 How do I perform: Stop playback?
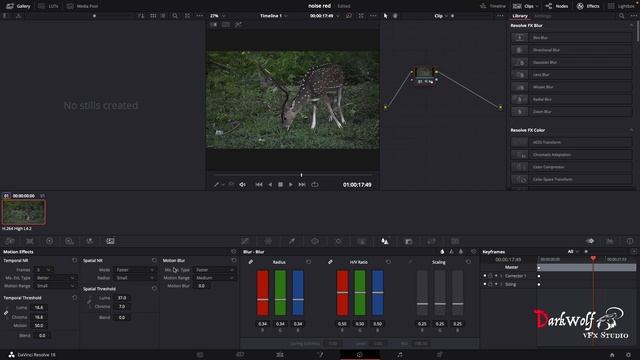pos(280,184)
